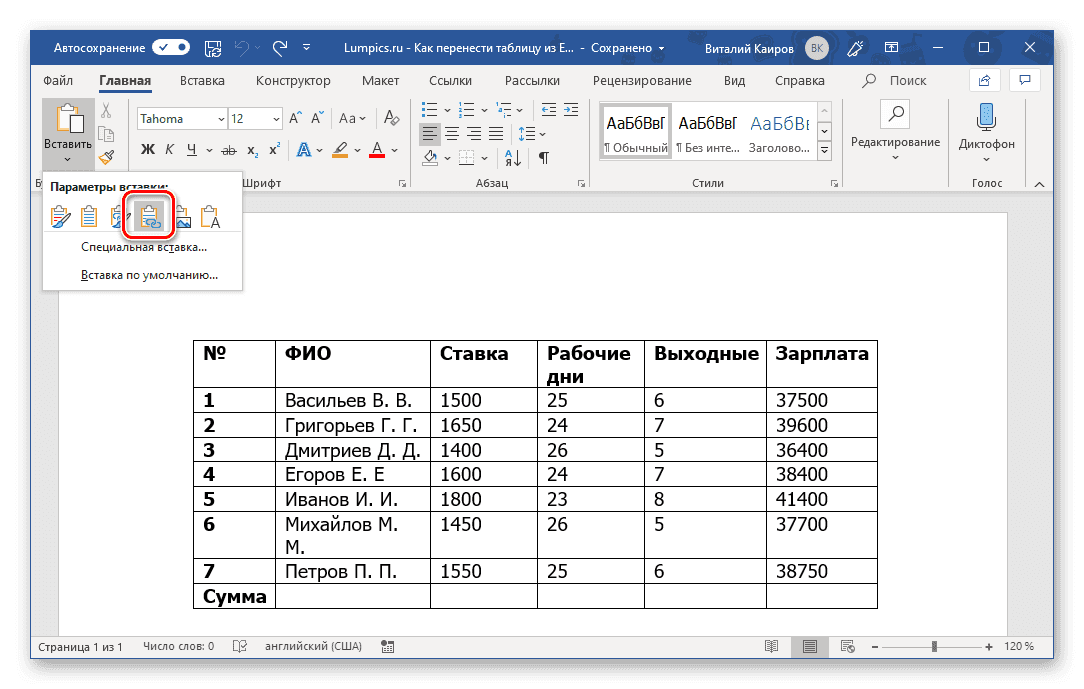This screenshot has height=689, width=1084.
Task: Toggle Автосохранение switch off
Action: (x=170, y=47)
